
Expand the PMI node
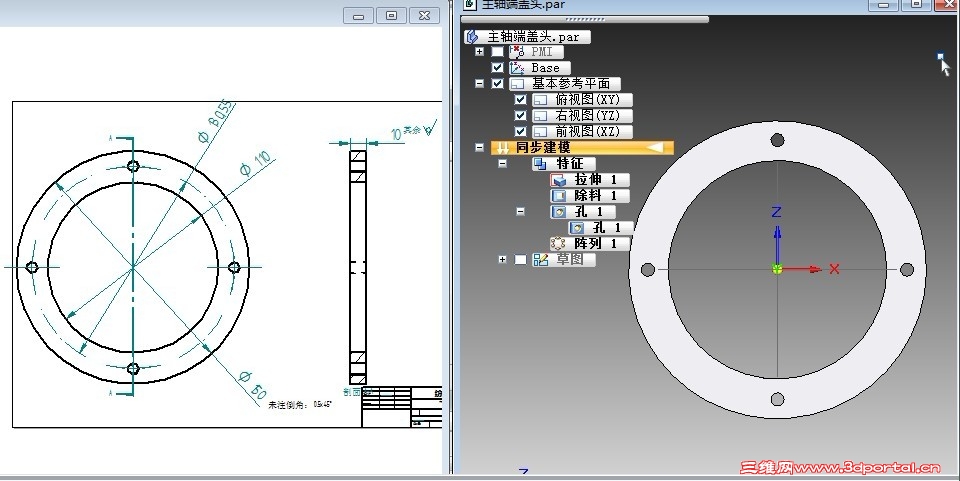point(479,51)
